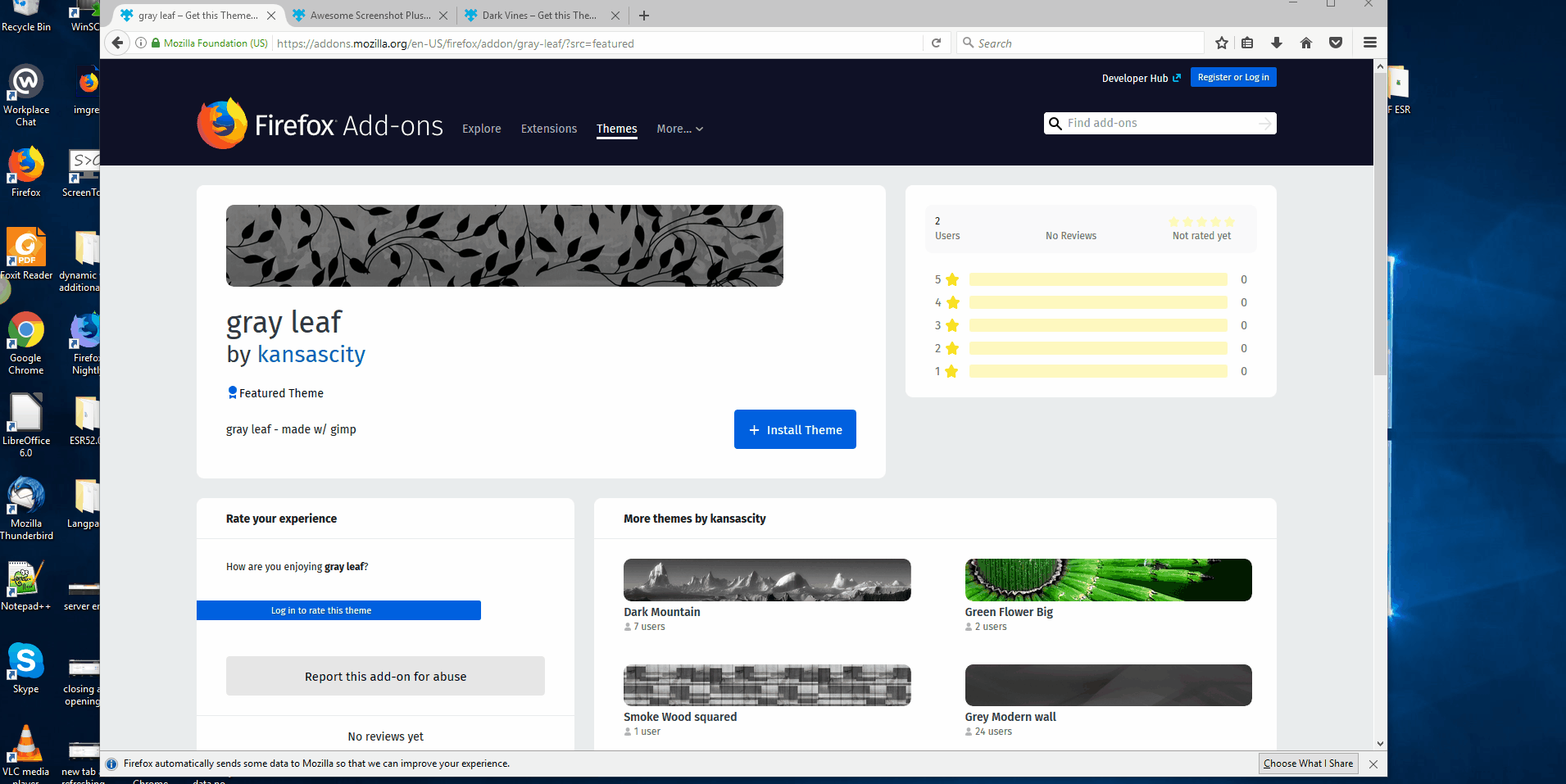Image resolution: width=1566 pixels, height=784 pixels.
Task: Click the 3-star rating bar
Action: click(x=1098, y=325)
